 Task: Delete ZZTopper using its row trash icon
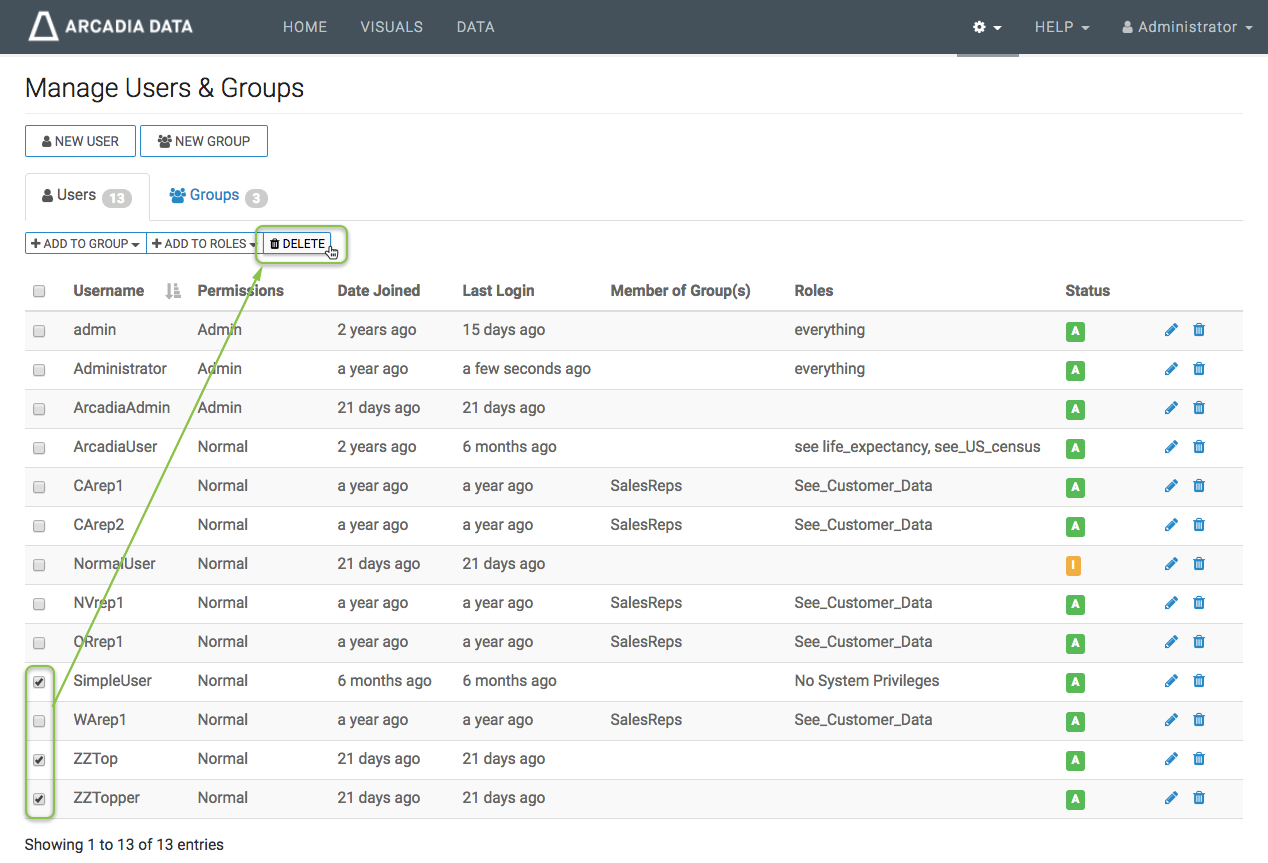(x=1199, y=798)
